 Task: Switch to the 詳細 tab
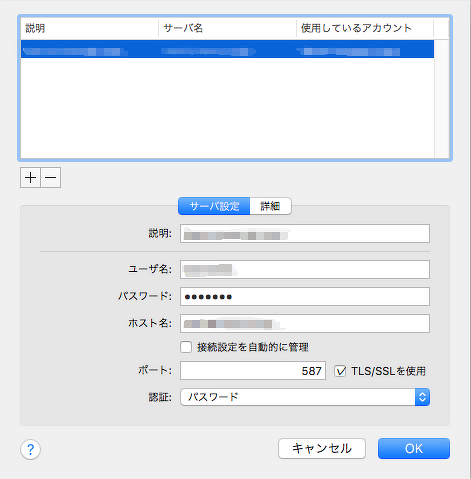(270, 206)
